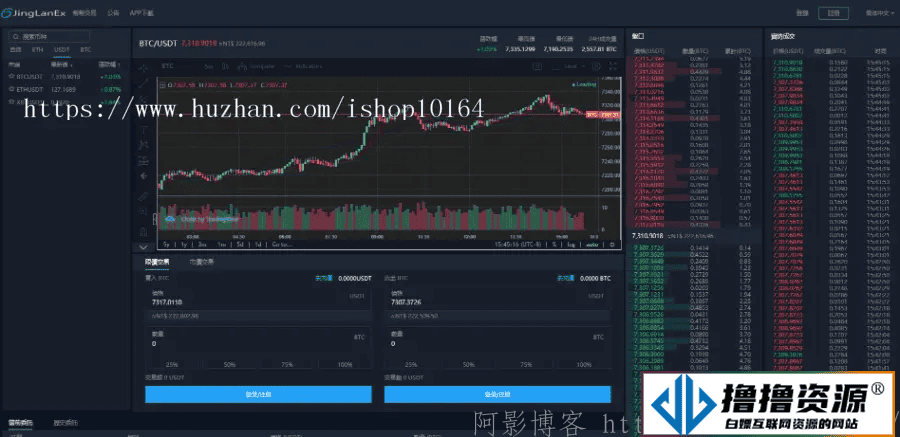Open the candle style selector icon

coord(226,67)
